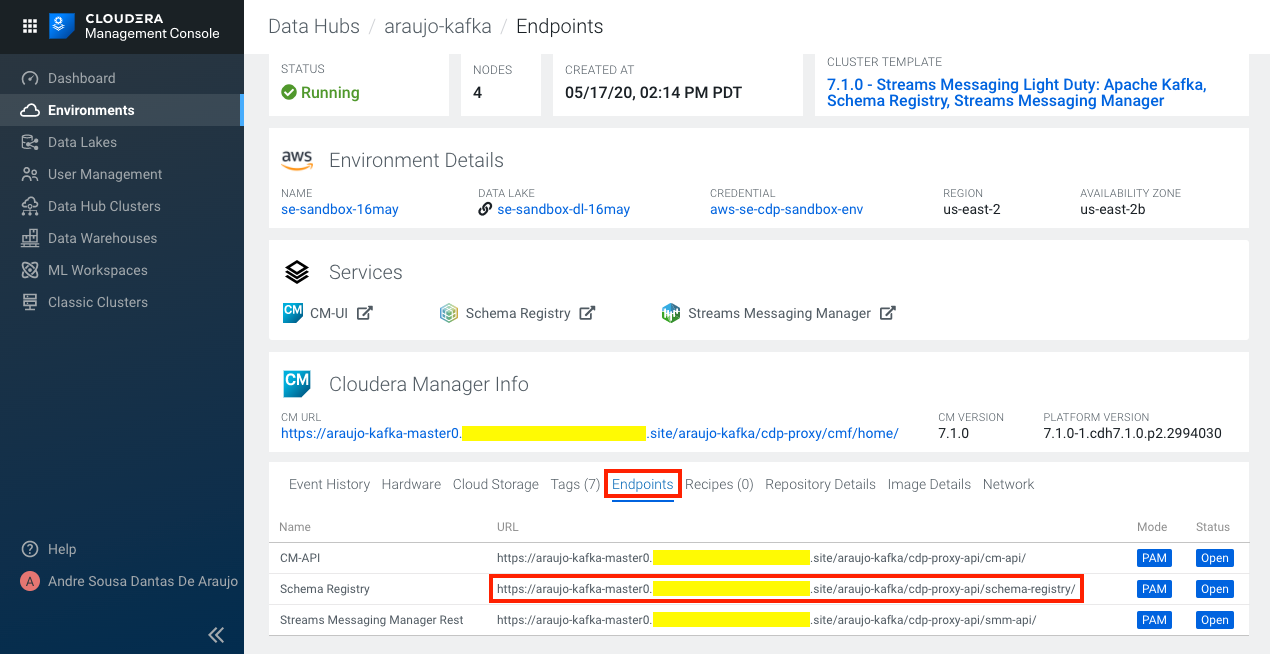
Task: Click the user avatar icon
Action: point(30,581)
